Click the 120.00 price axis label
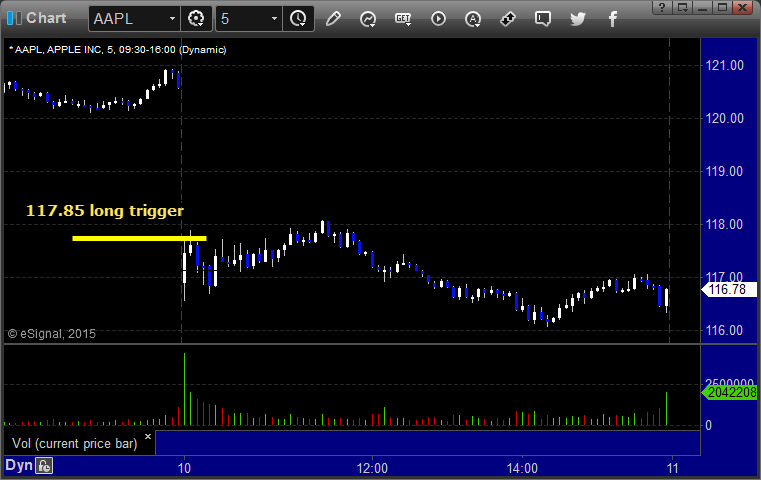Screen dimensions: 761x480 coord(724,118)
